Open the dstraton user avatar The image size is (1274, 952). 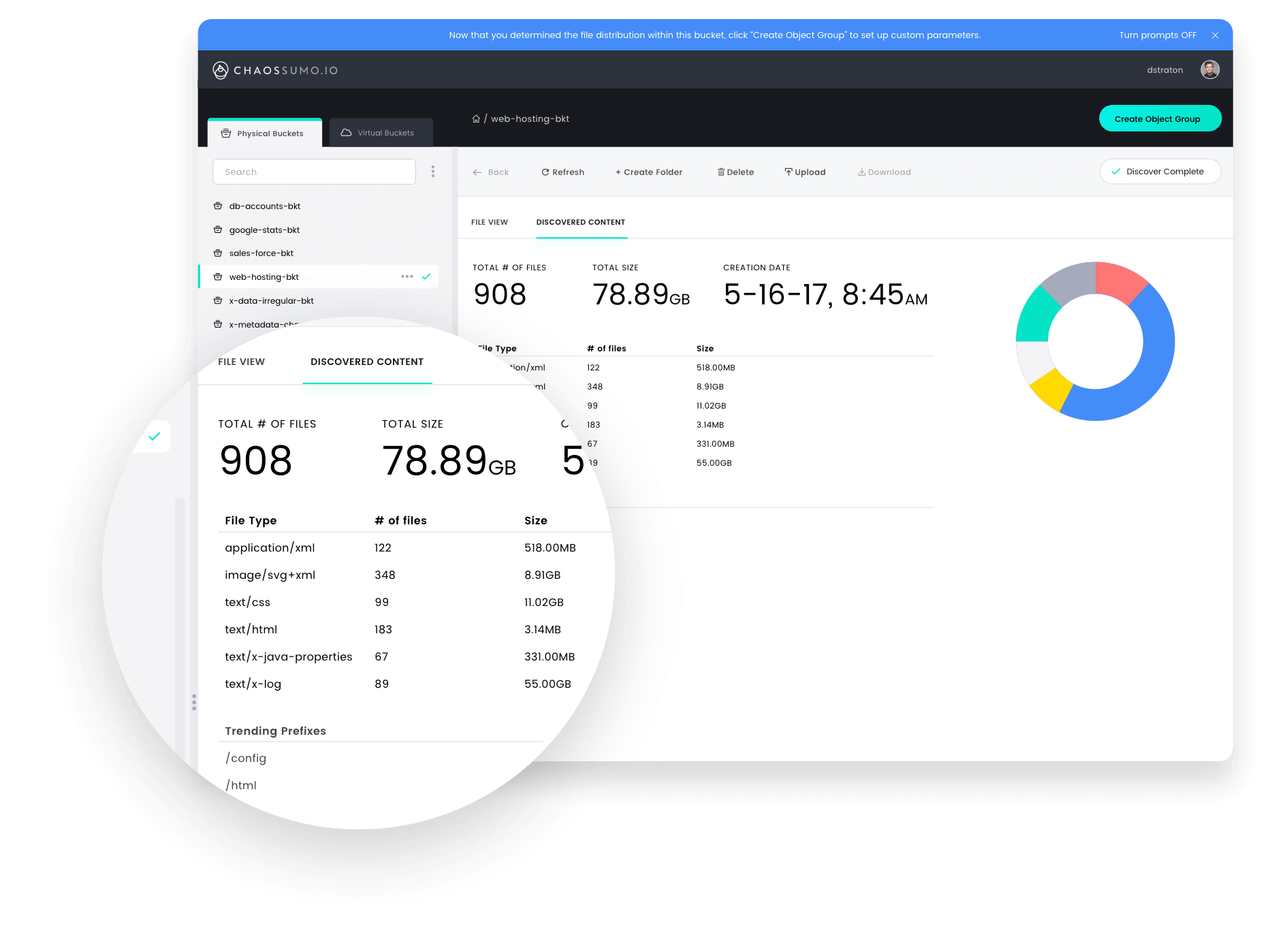click(x=1209, y=69)
